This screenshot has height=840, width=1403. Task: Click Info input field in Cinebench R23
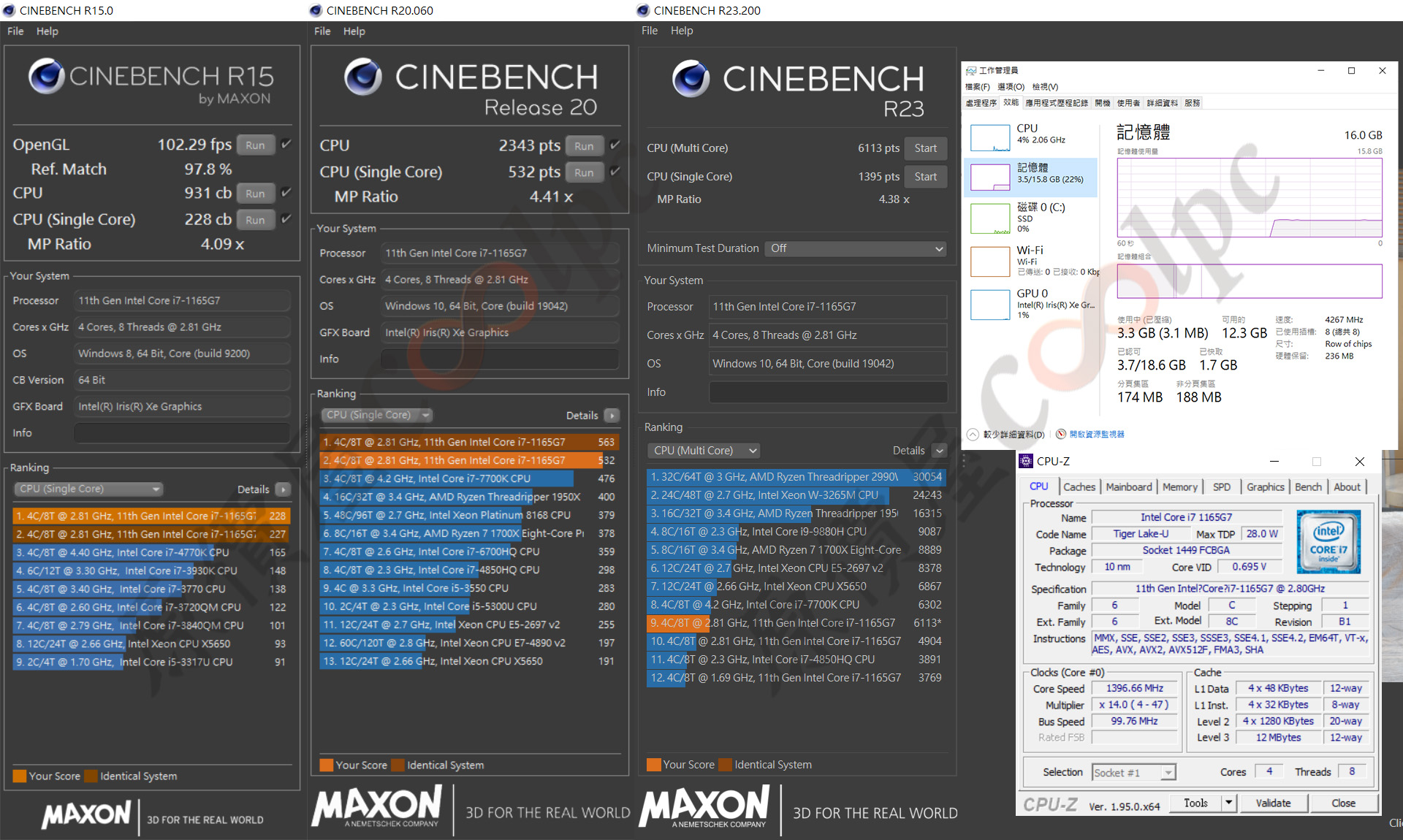coord(828,392)
